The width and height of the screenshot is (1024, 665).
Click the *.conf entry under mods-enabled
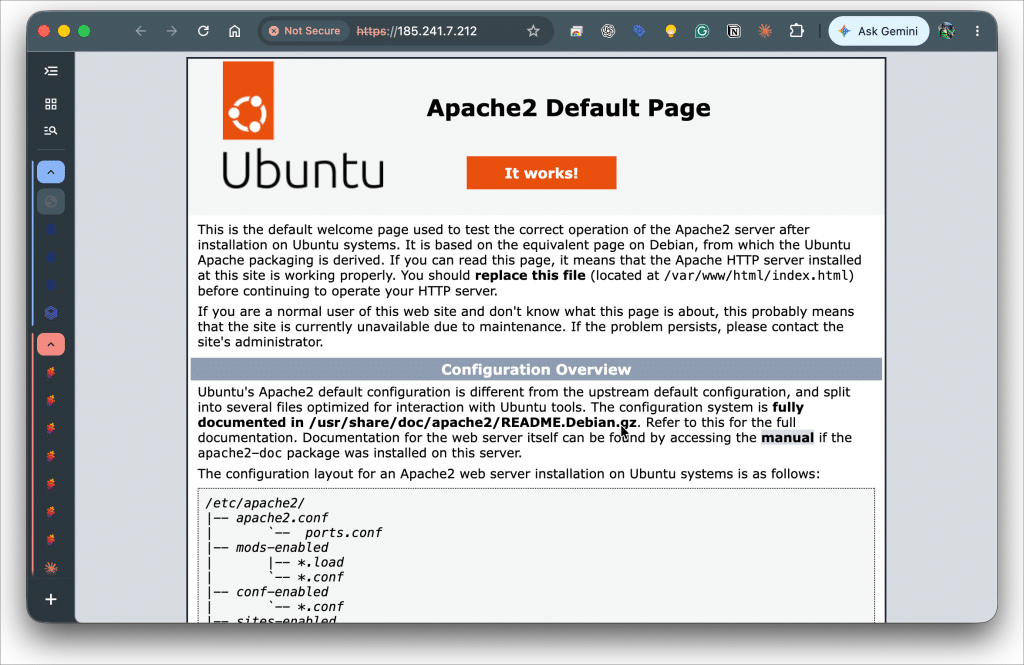pyautogui.click(x=320, y=577)
